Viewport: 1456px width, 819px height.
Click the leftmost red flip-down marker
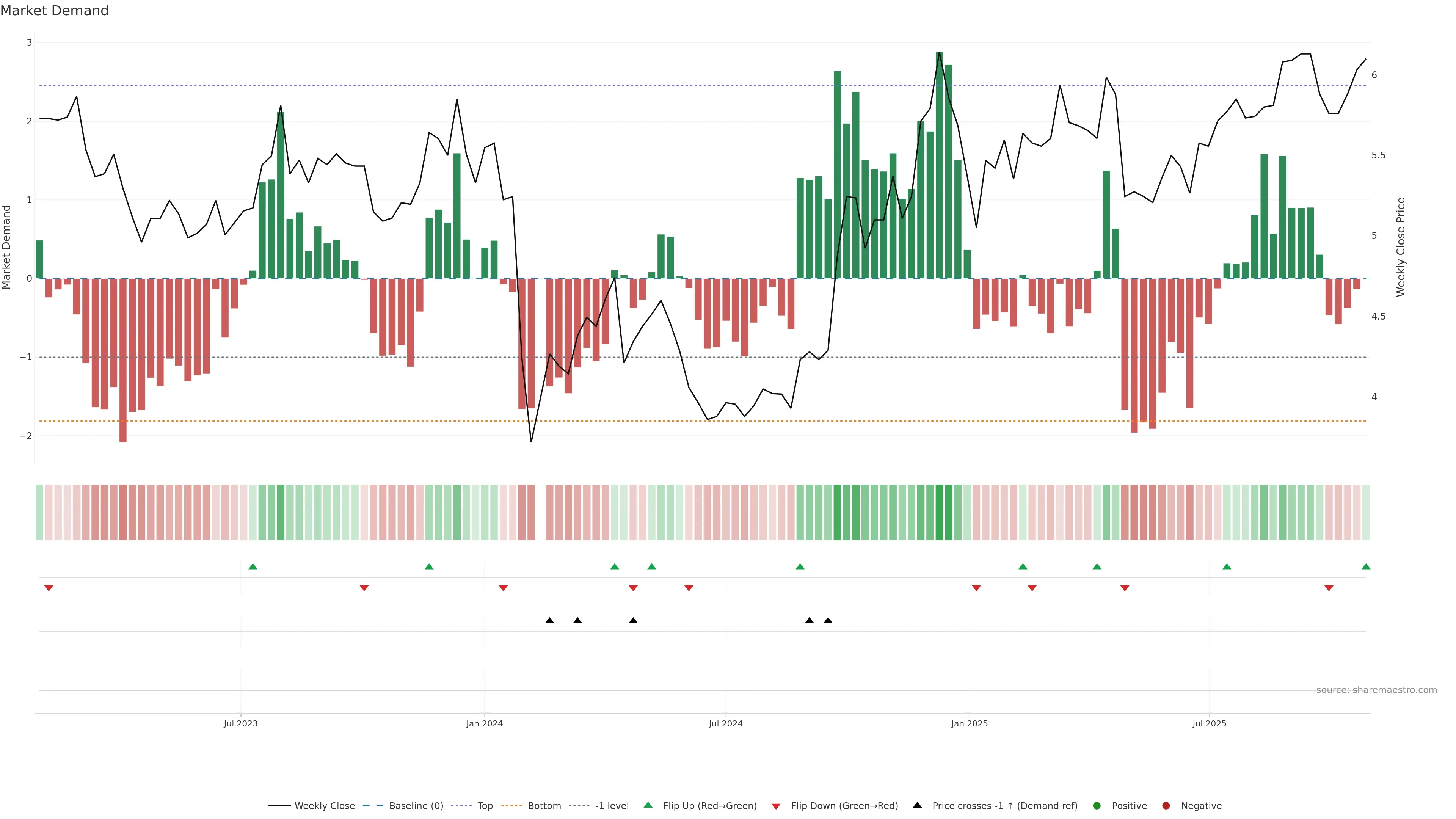point(49,588)
